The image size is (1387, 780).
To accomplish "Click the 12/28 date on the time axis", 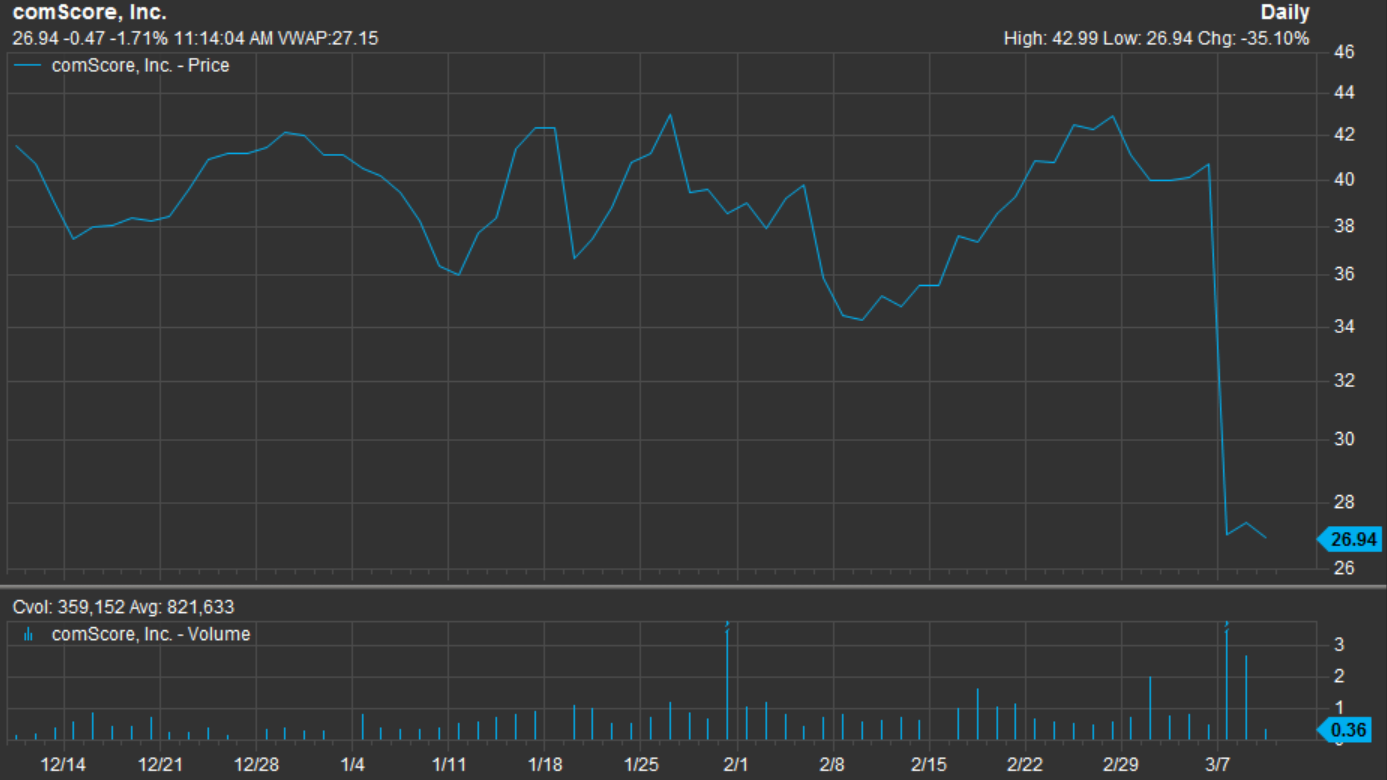I will 256,765.
